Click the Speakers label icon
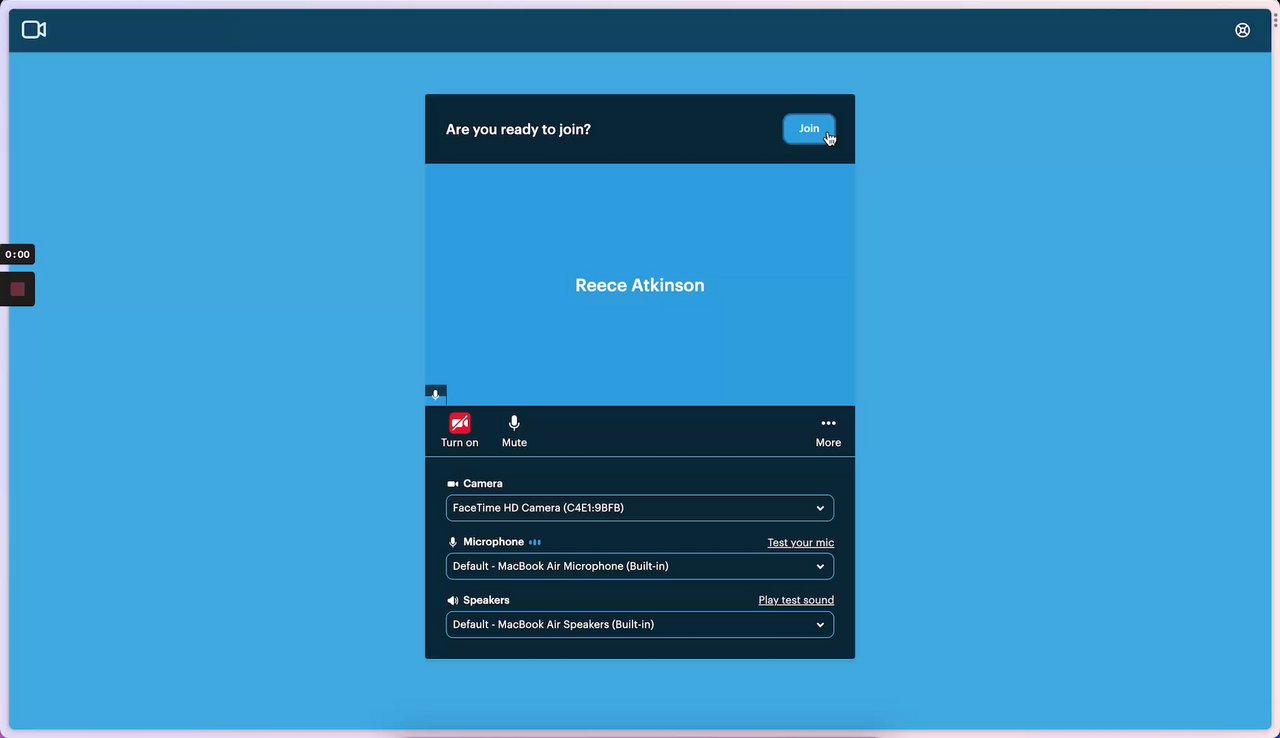The width and height of the screenshot is (1280, 738). tap(452, 601)
